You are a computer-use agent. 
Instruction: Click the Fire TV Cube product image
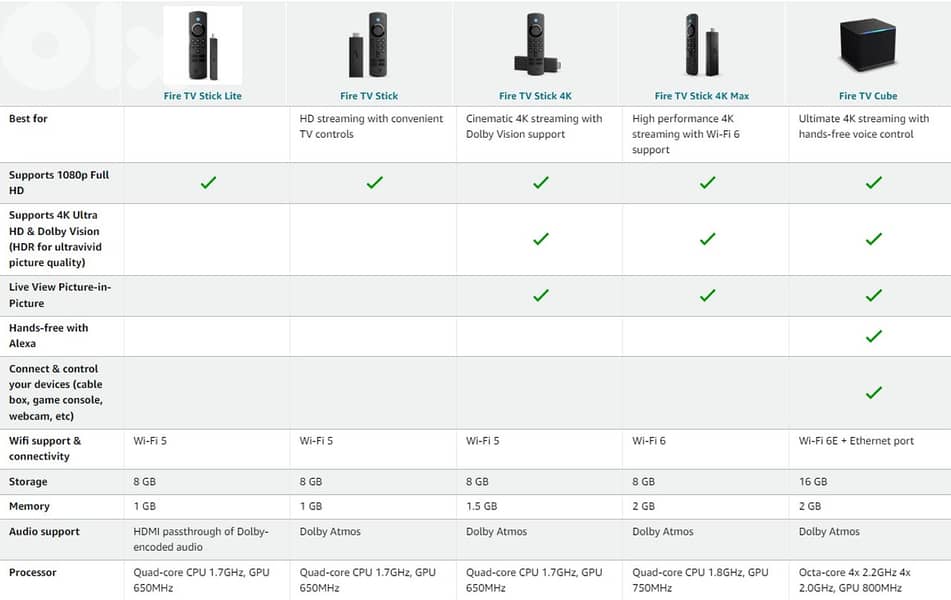click(867, 45)
